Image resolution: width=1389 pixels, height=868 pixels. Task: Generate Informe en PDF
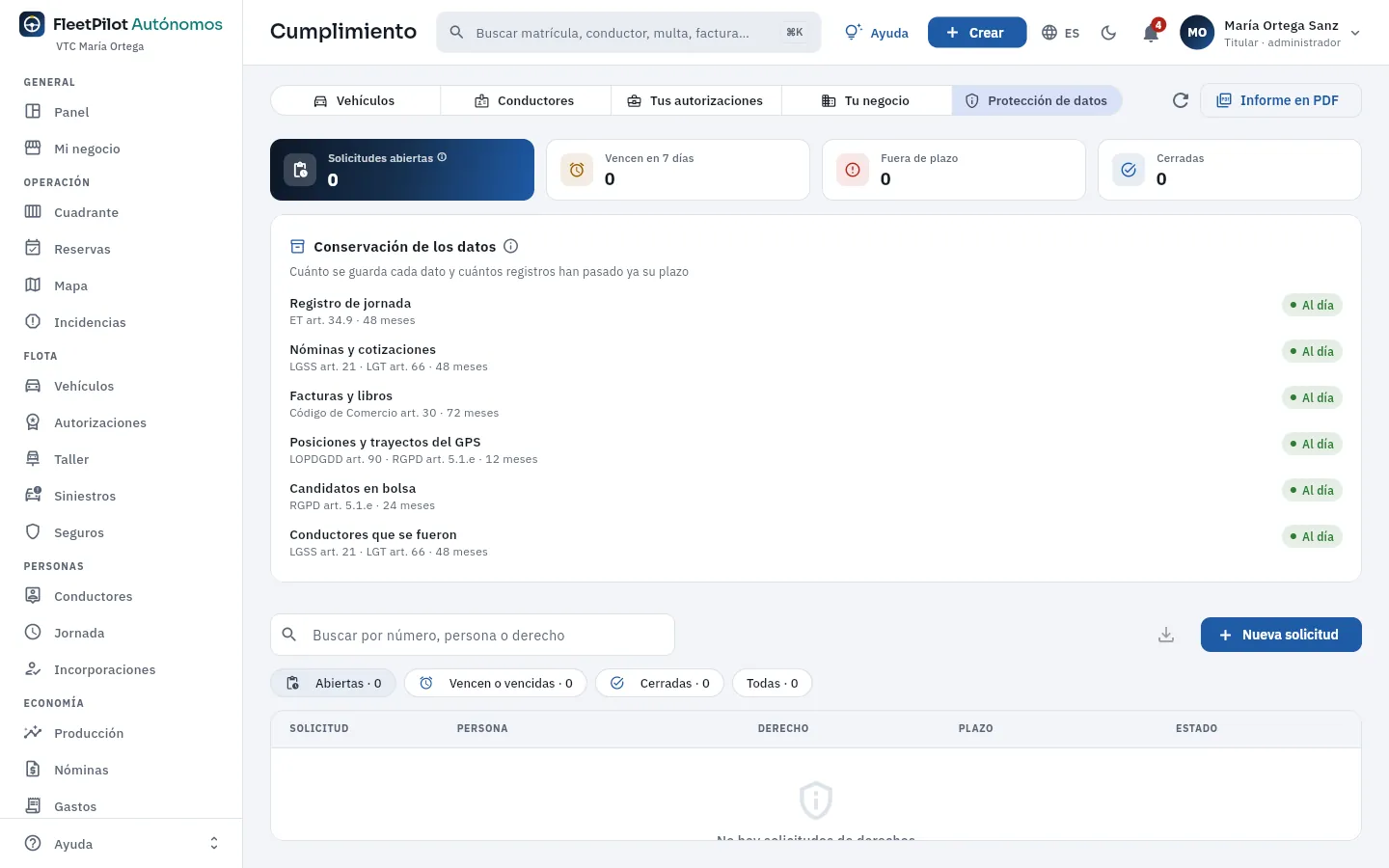1281,100
